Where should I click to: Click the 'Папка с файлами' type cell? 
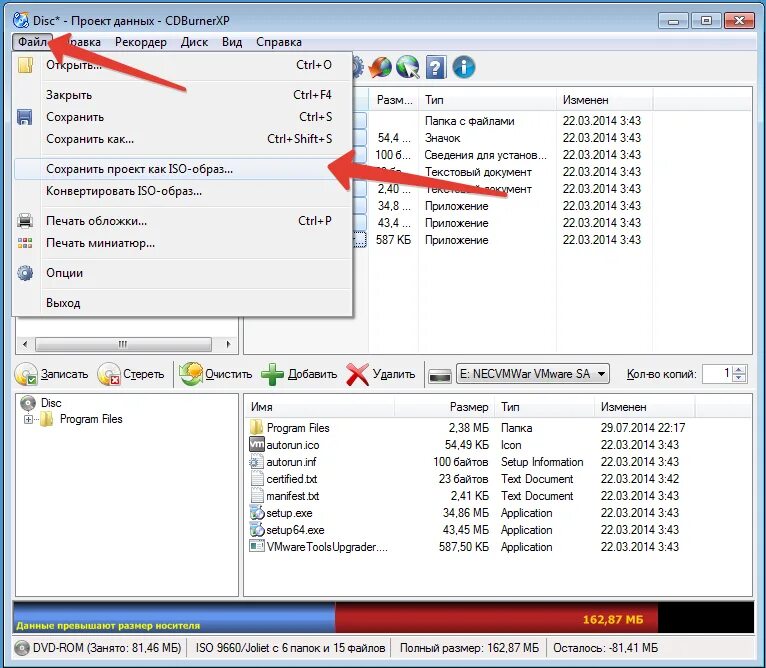pos(469,121)
